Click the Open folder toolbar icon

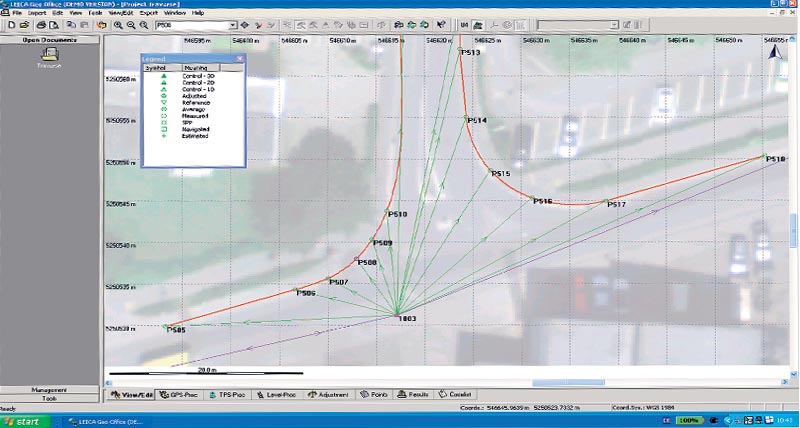tap(23, 23)
